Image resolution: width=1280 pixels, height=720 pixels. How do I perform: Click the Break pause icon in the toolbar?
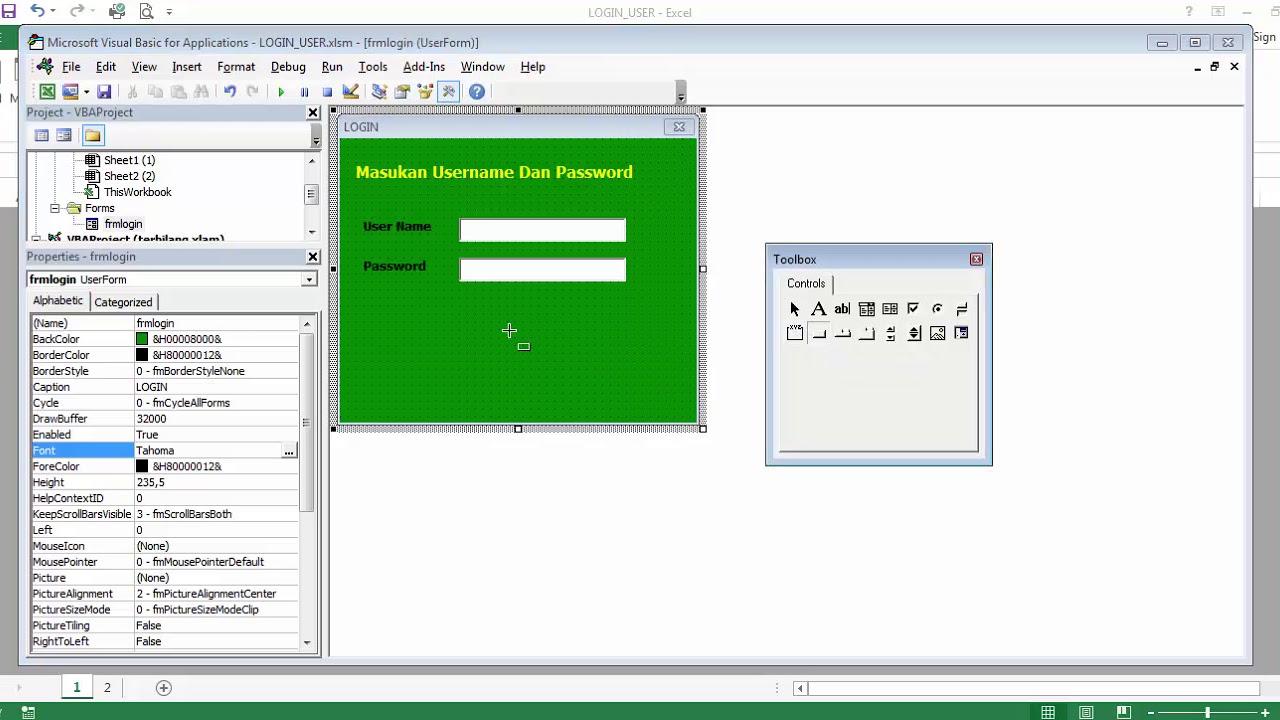coord(304,91)
